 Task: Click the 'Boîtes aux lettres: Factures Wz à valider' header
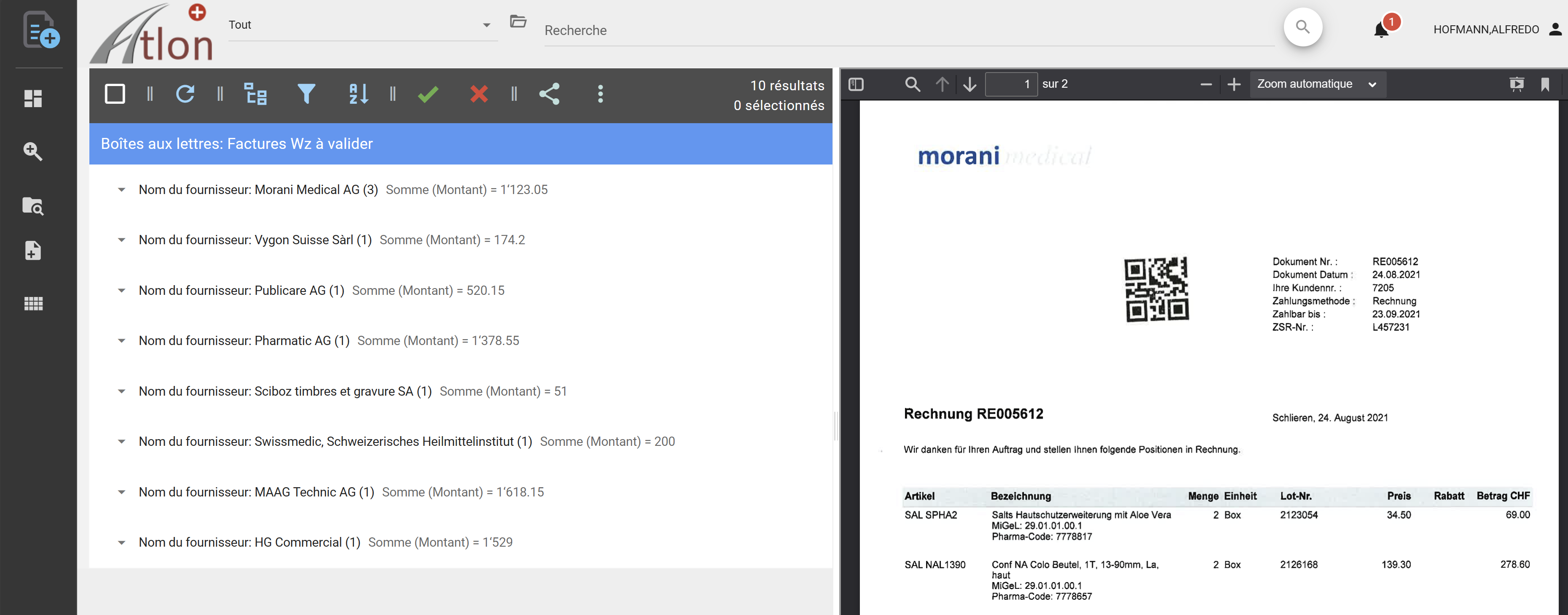(x=461, y=144)
